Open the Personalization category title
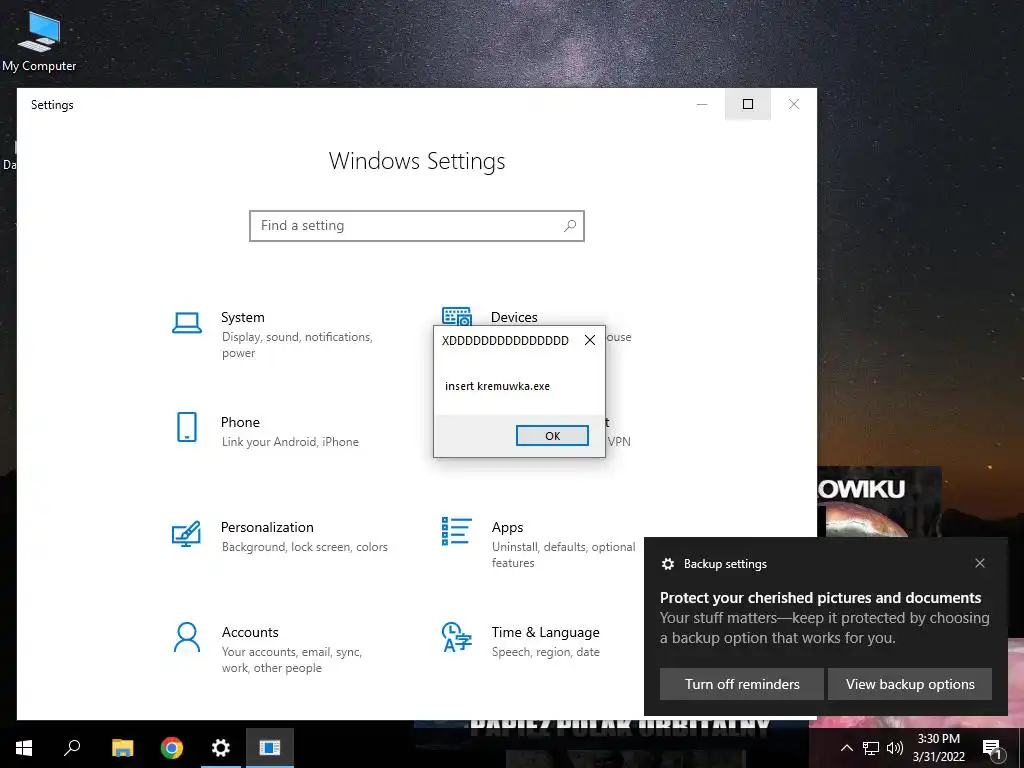Screen dimensions: 1024x768 click(x=267, y=527)
